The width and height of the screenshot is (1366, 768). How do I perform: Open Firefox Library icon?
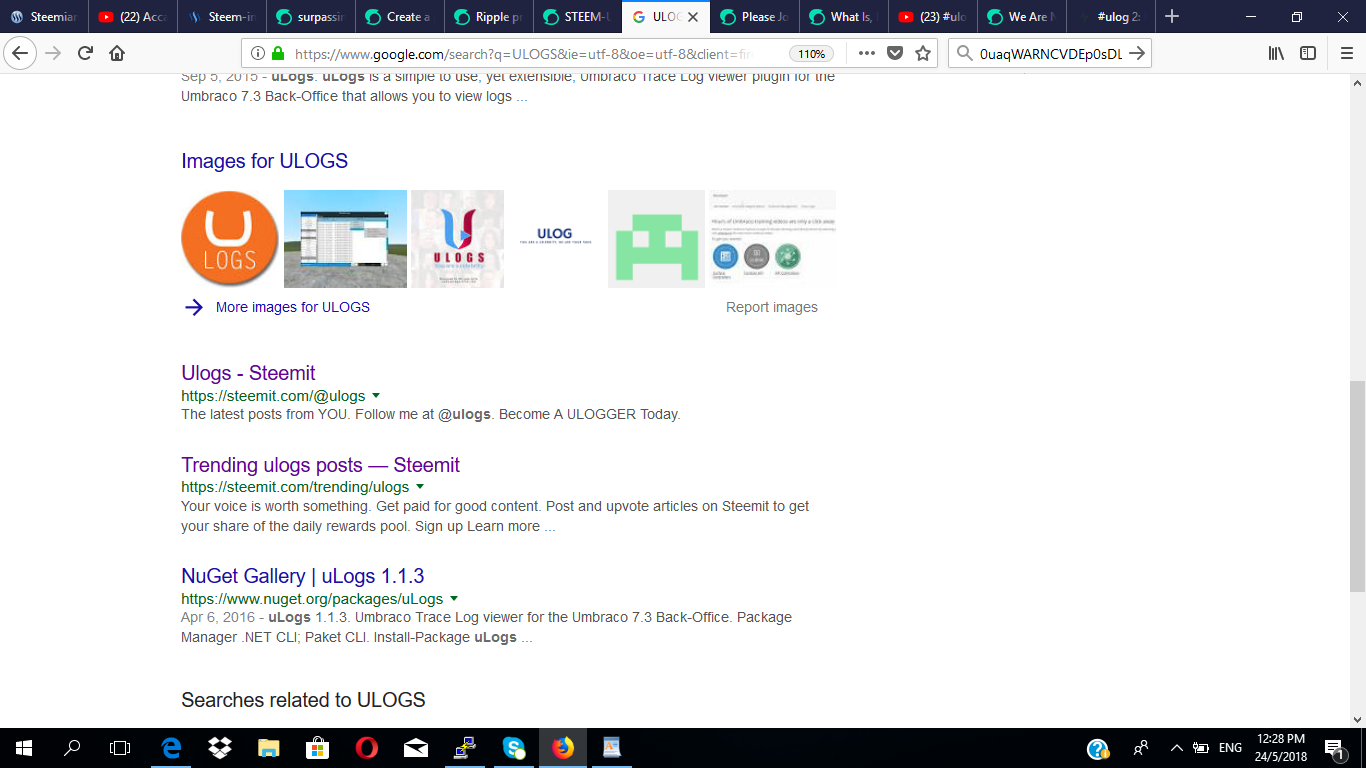(x=1276, y=53)
